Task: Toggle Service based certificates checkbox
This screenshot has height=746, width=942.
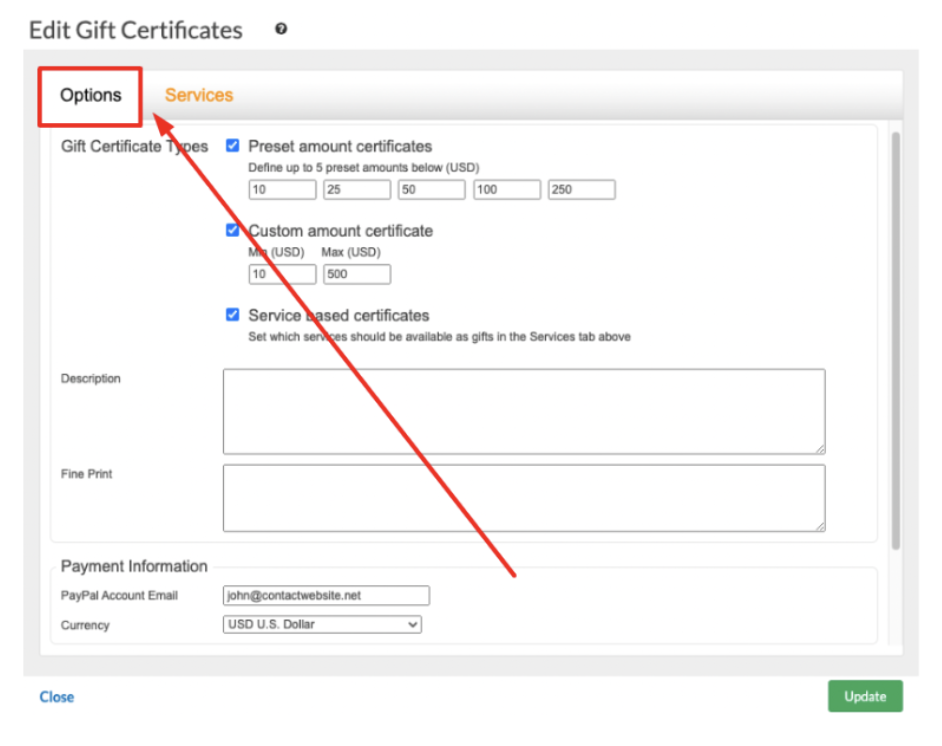Action: (232, 315)
